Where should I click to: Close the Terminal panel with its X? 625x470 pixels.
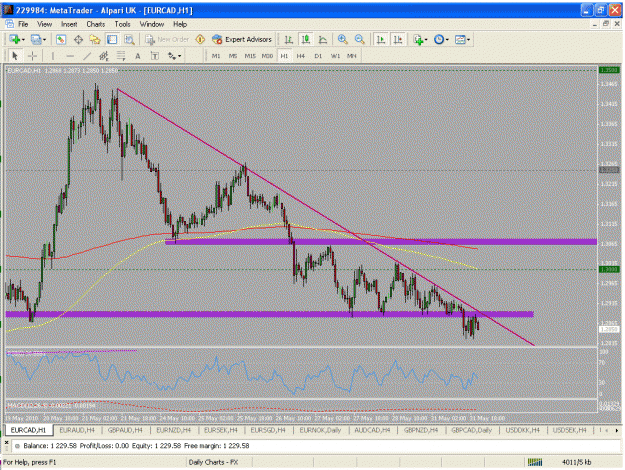[6, 442]
